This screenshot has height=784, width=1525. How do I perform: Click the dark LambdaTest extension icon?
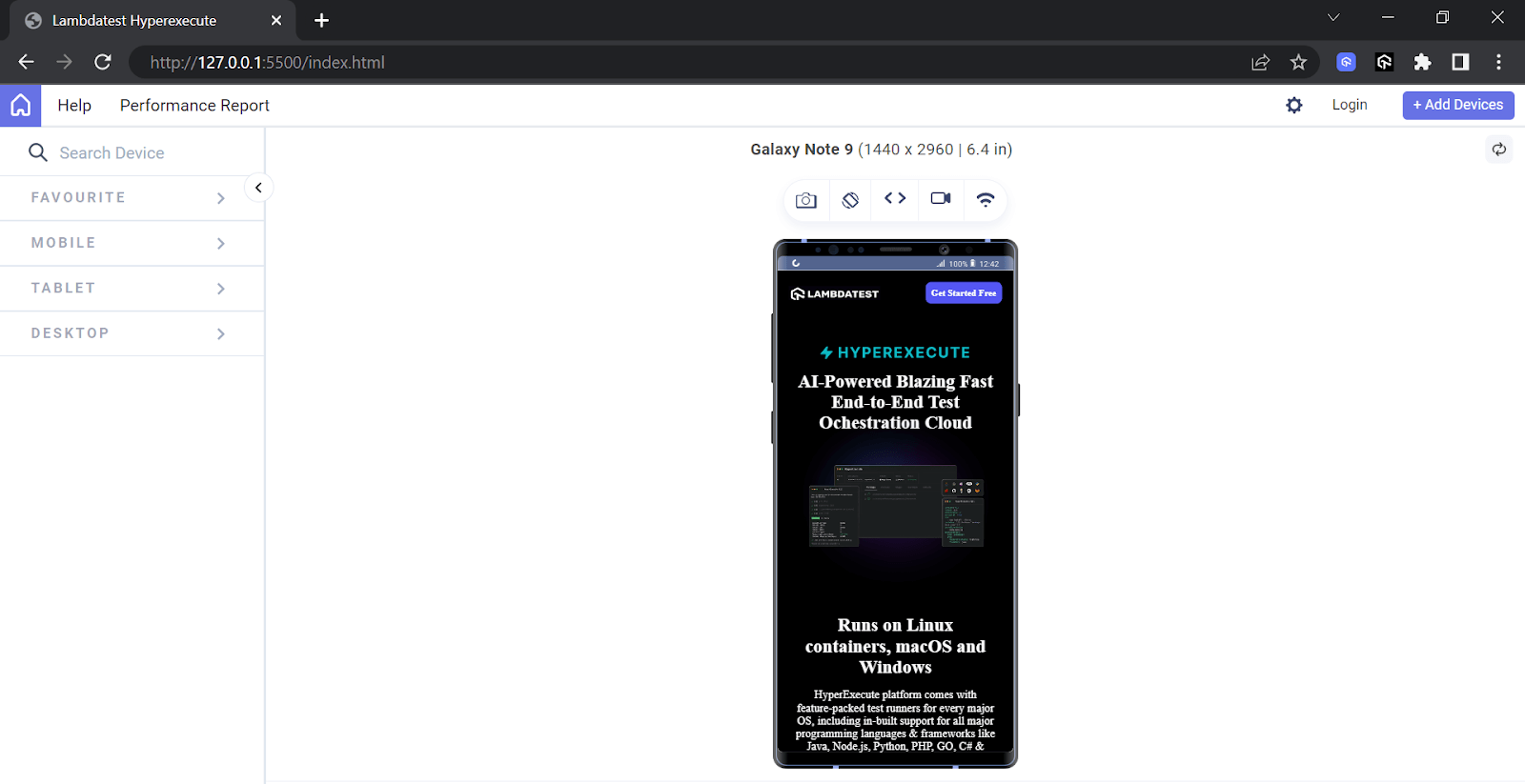[1384, 62]
